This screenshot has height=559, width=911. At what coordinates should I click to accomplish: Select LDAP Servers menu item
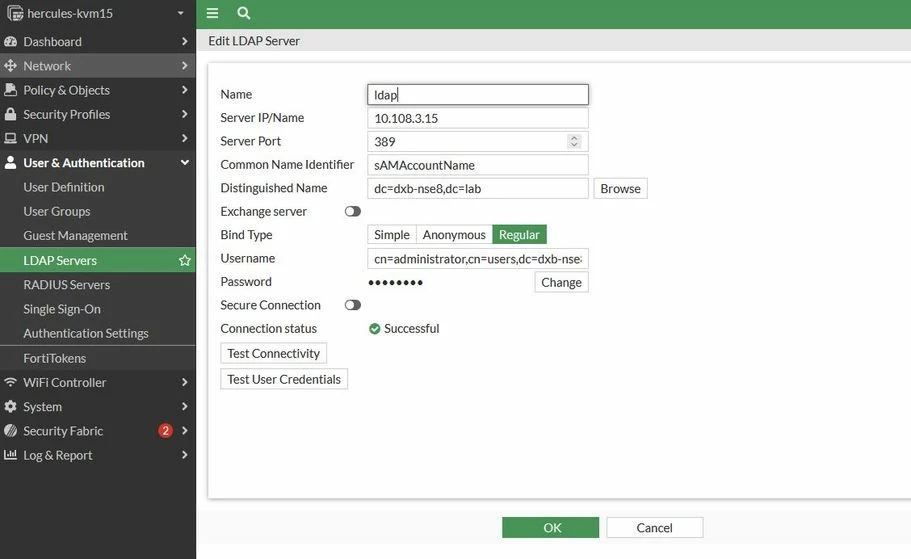click(98, 260)
